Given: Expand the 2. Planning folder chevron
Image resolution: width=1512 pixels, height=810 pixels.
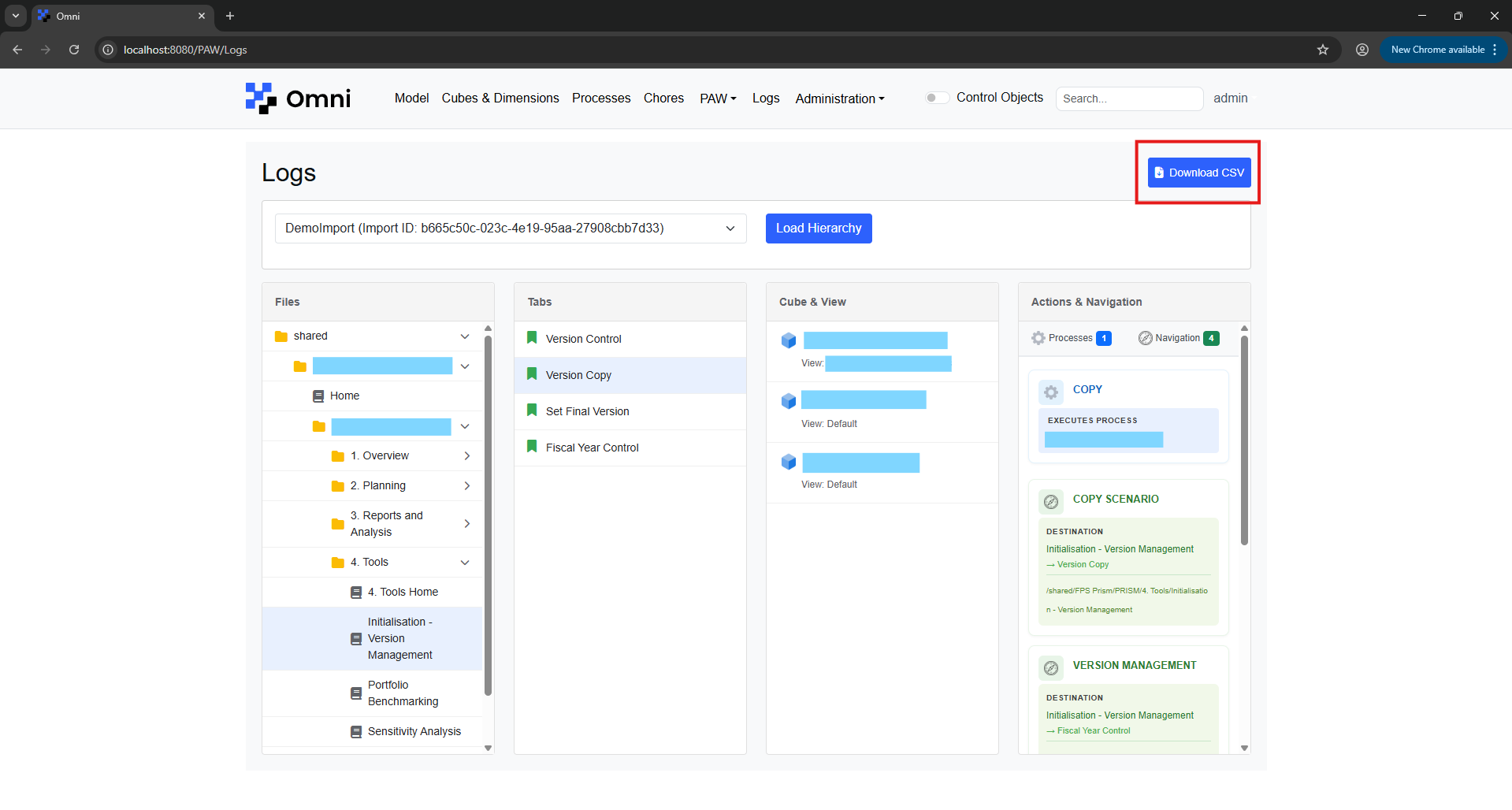Looking at the screenshot, I should 467,486.
